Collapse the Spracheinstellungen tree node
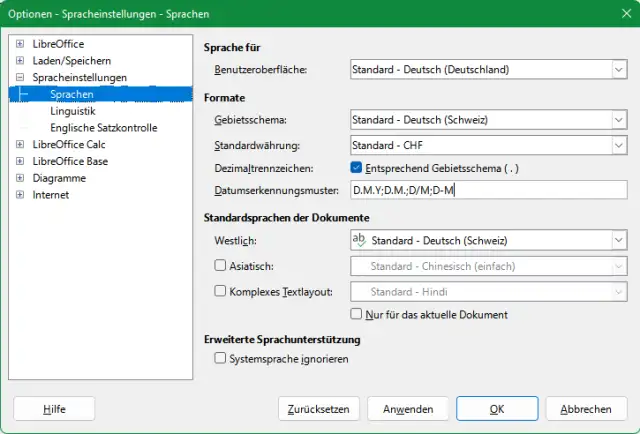Image resolution: width=640 pixels, height=434 pixels. click(x=20, y=78)
